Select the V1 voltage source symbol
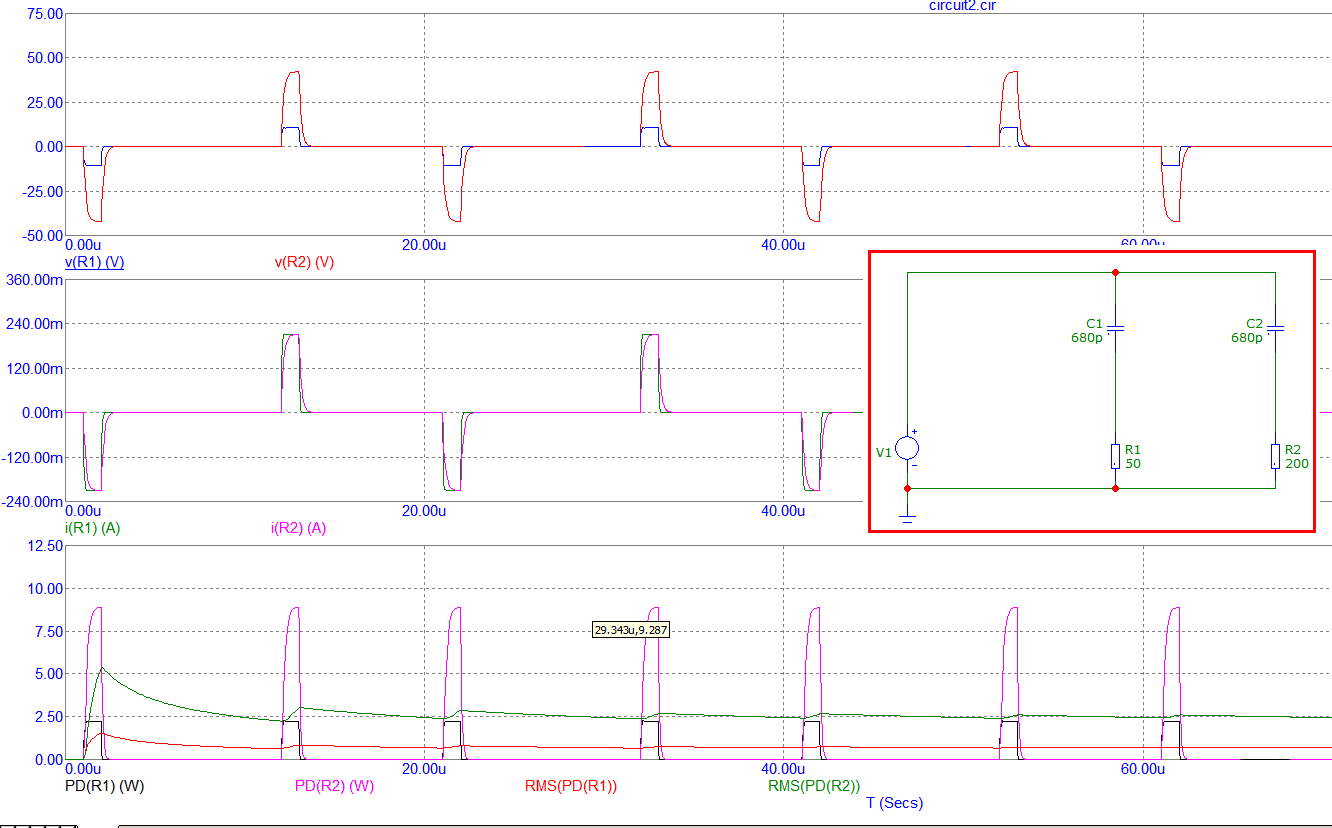1332x828 pixels. click(x=907, y=450)
